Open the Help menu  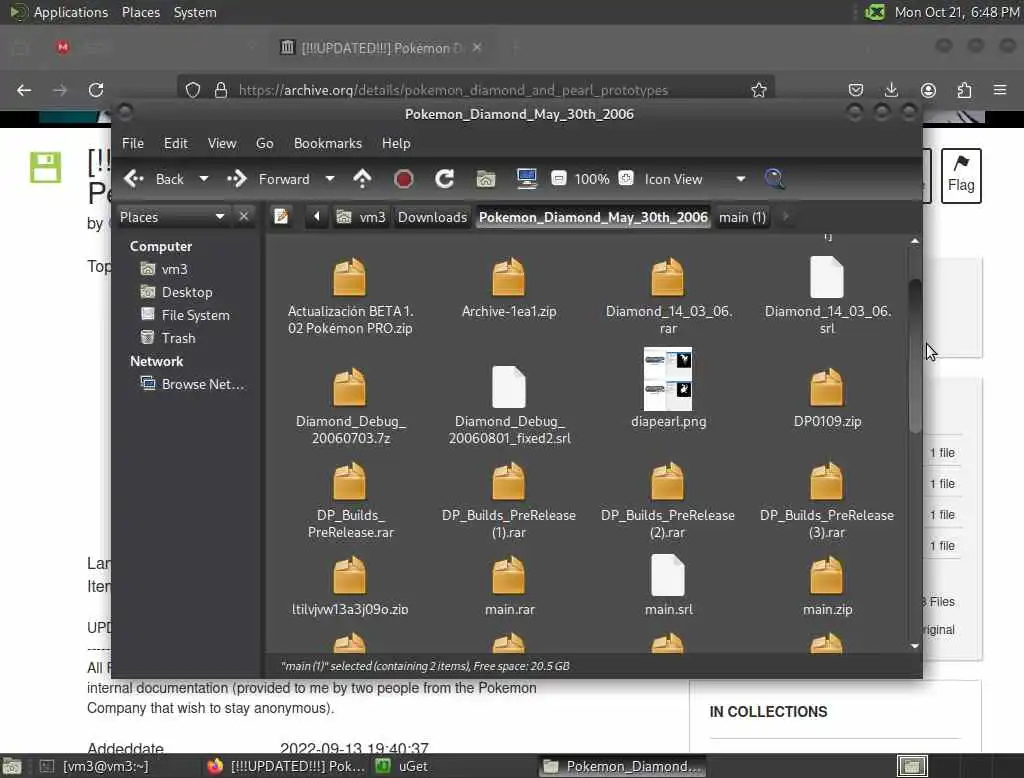pyautogui.click(x=396, y=143)
